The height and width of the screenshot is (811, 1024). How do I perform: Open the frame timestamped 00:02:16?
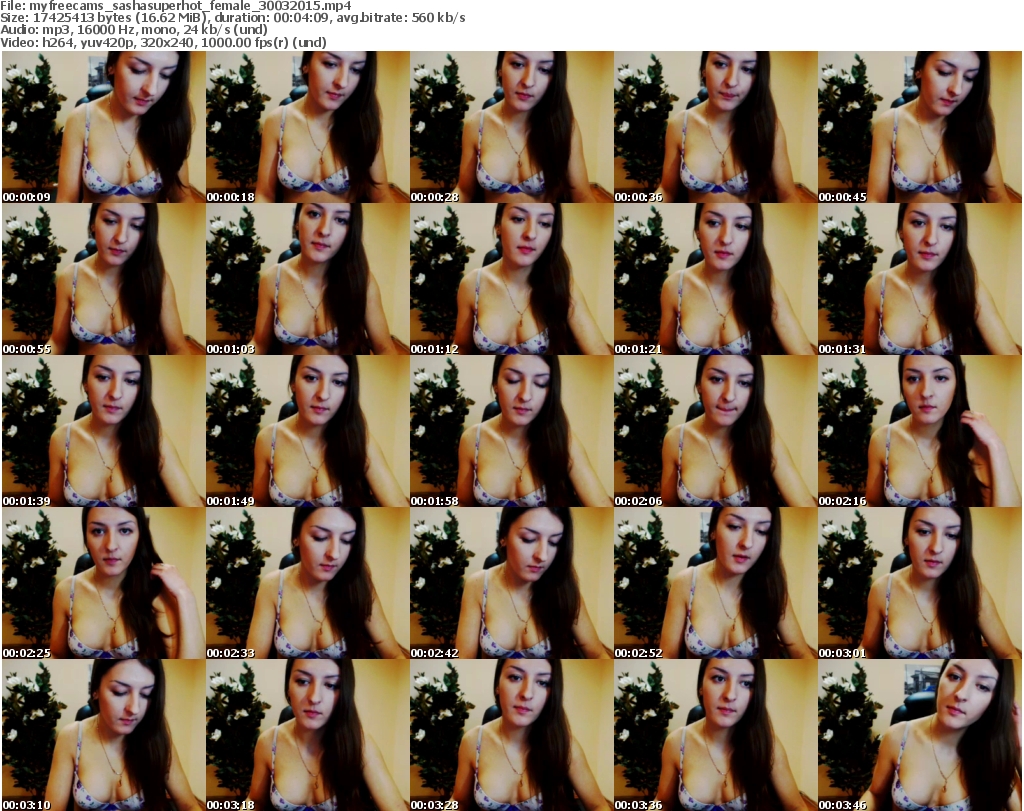point(920,432)
